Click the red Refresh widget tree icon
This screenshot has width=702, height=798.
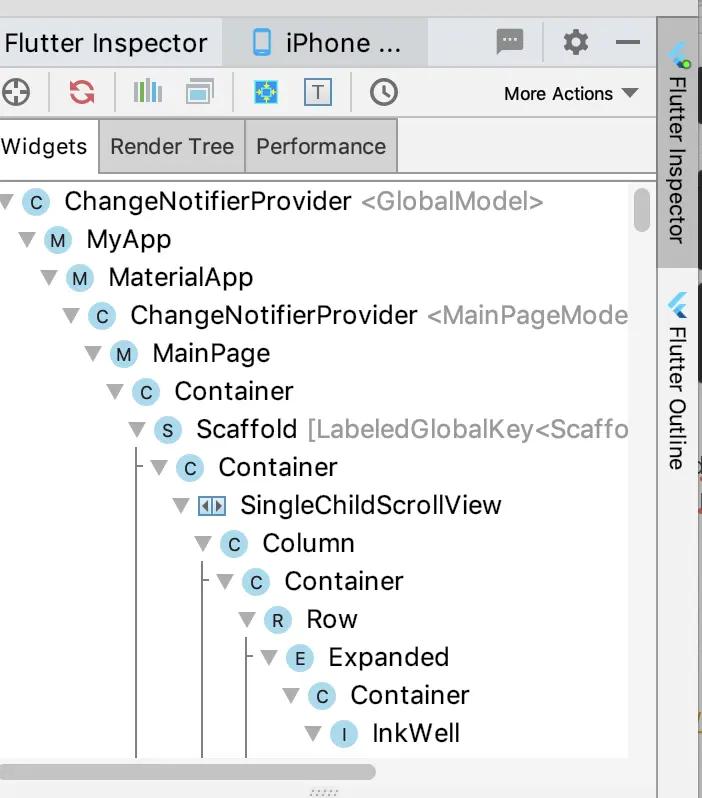pyautogui.click(x=82, y=92)
